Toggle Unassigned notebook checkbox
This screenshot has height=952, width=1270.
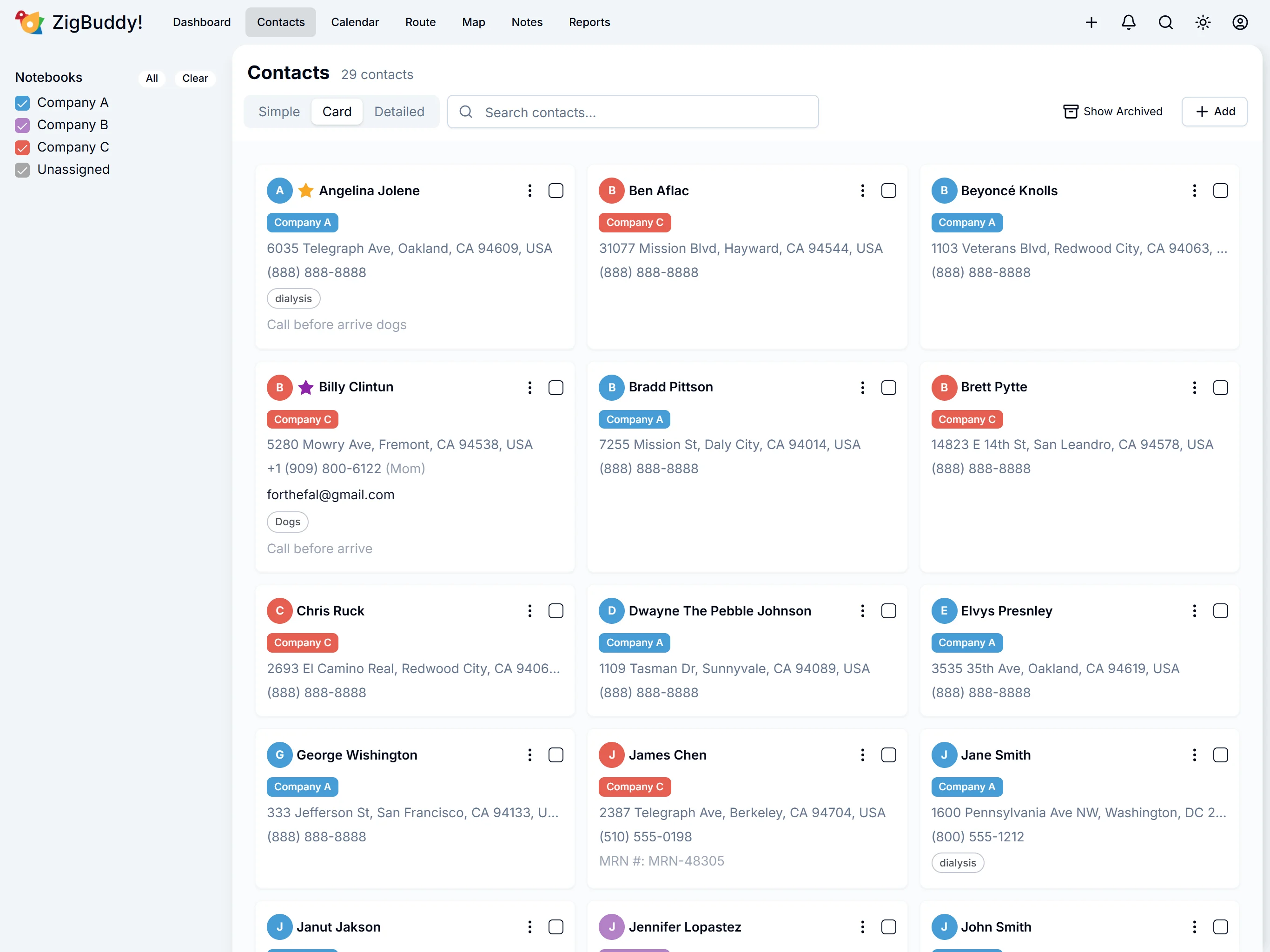click(22, 170)
